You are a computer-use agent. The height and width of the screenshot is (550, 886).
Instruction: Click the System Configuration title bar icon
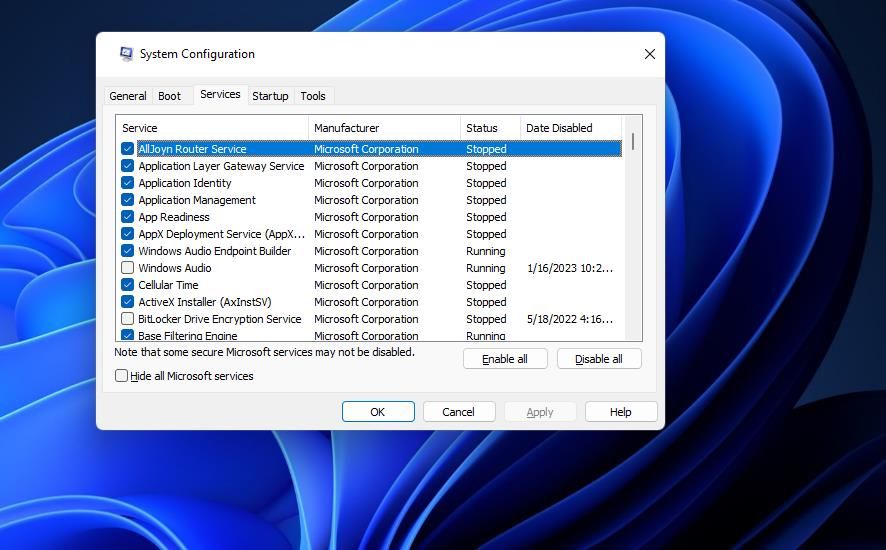coord(126,54)
